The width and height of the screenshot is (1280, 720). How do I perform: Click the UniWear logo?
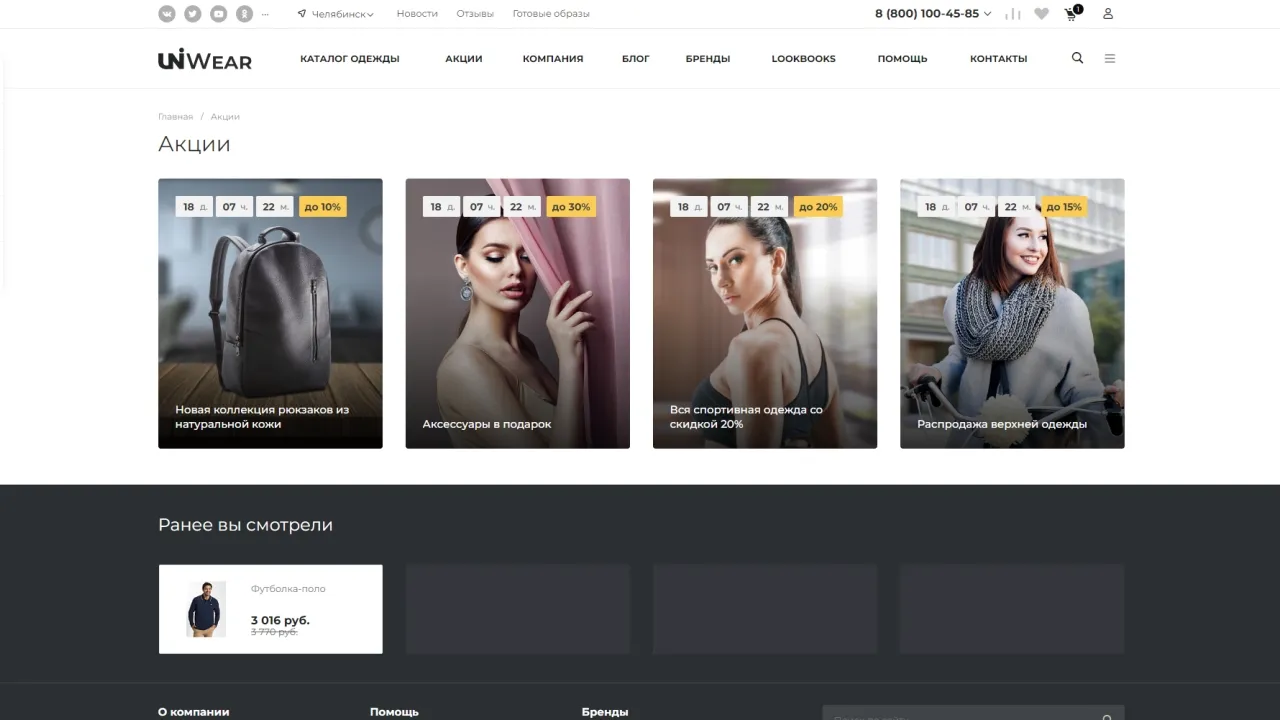point(205,59)
